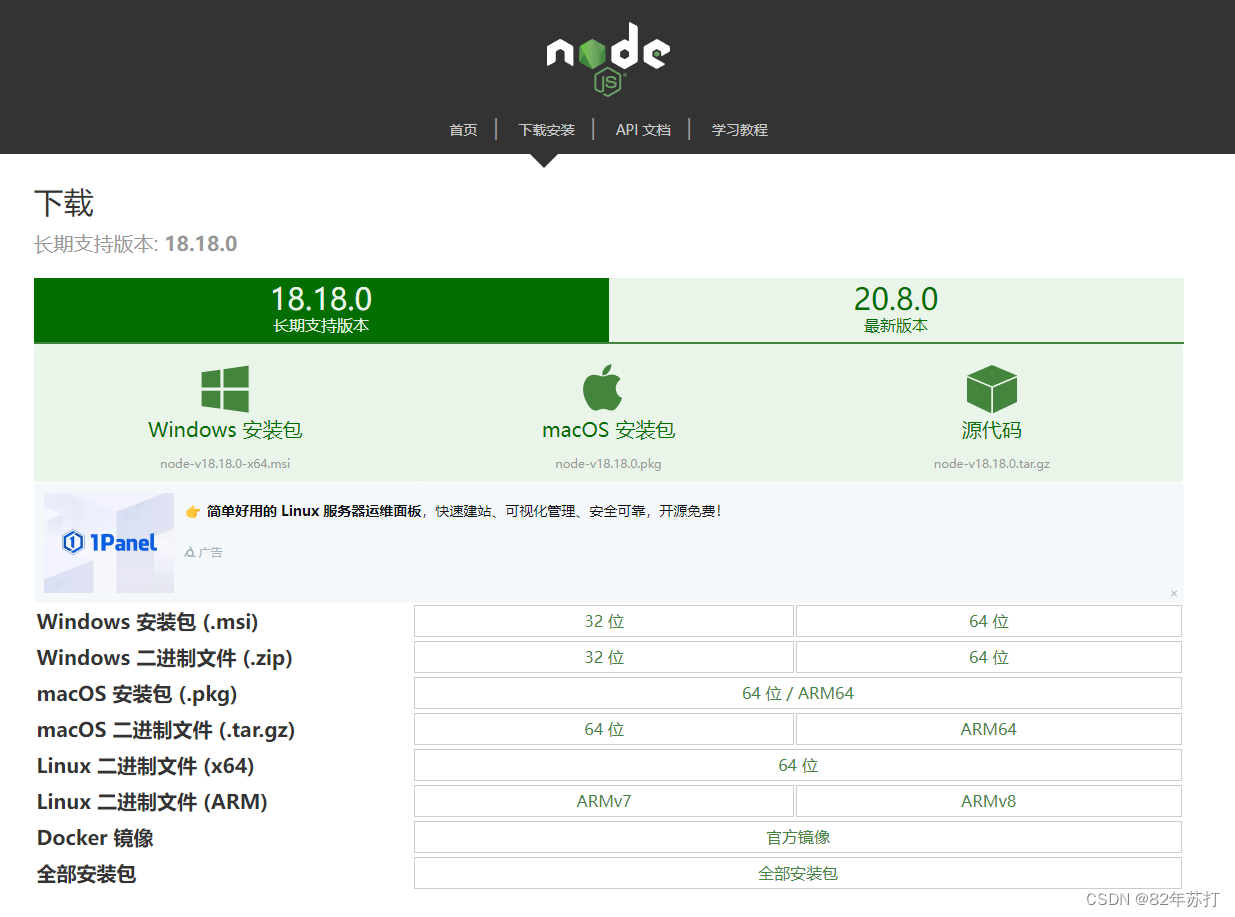Open the API 文档 navigation item

coord(643,130)
